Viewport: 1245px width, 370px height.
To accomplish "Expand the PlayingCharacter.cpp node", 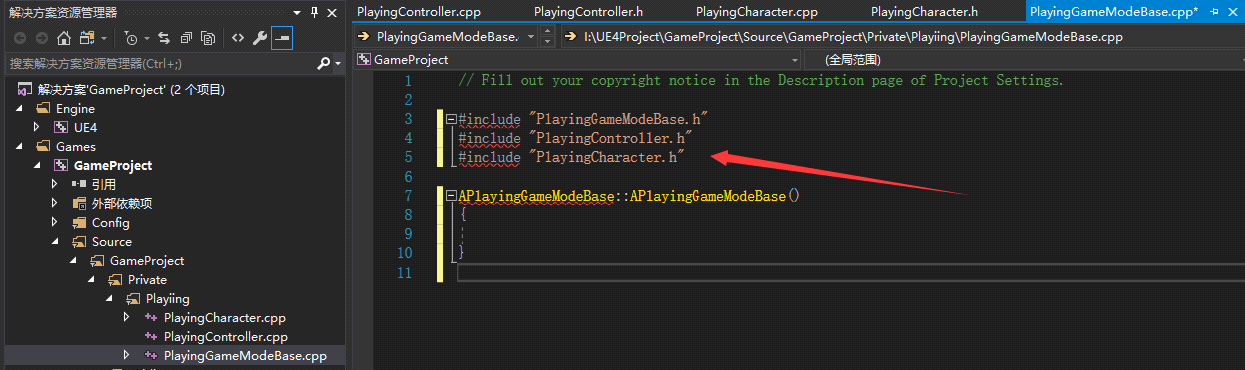I will pyautogui.click(x=127, y=318).
